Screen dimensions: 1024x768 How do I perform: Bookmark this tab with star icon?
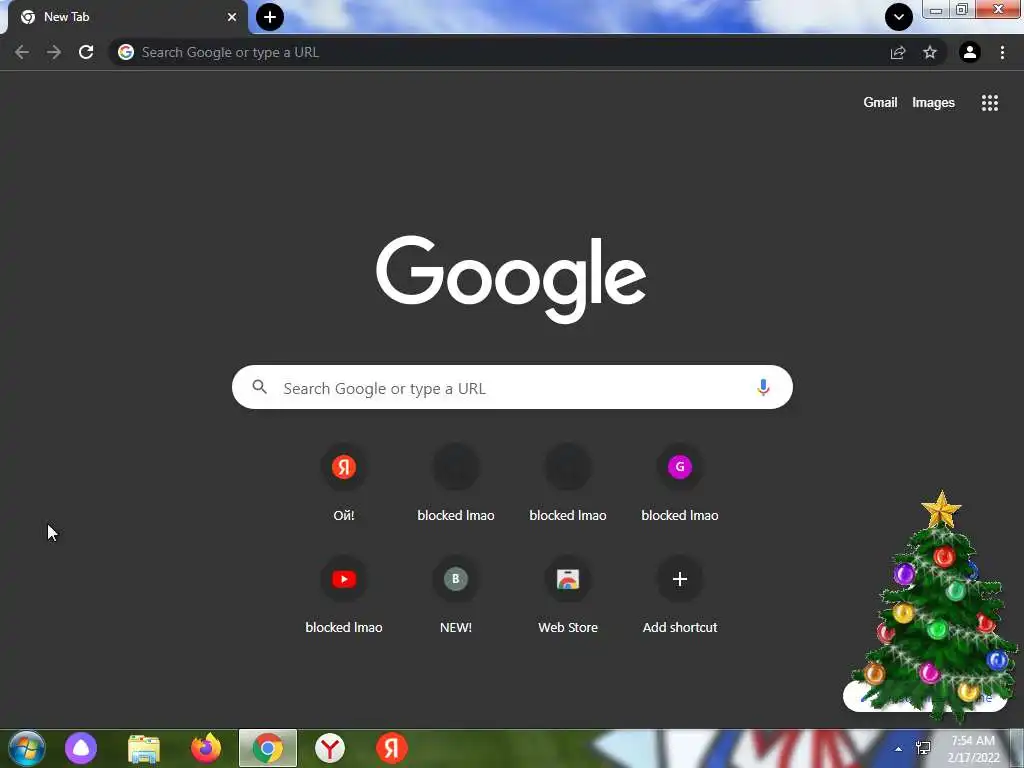pos(930,52)
